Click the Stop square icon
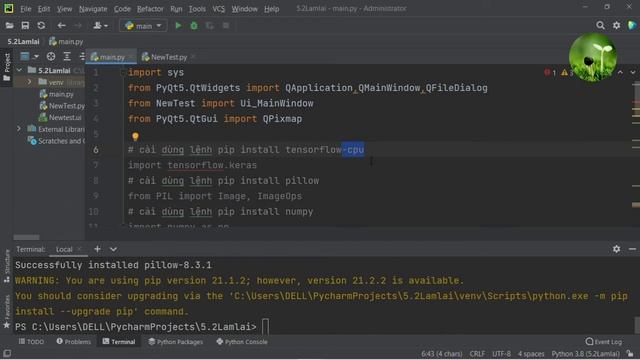 226,25
